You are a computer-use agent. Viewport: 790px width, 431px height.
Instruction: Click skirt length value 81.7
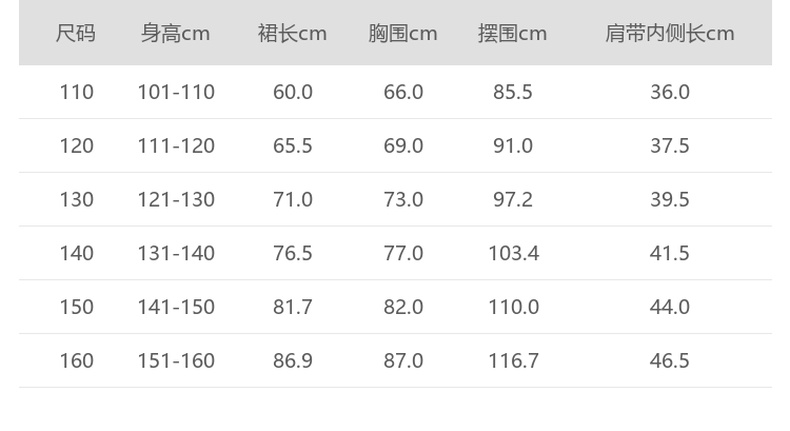click(x=292, y=307)
